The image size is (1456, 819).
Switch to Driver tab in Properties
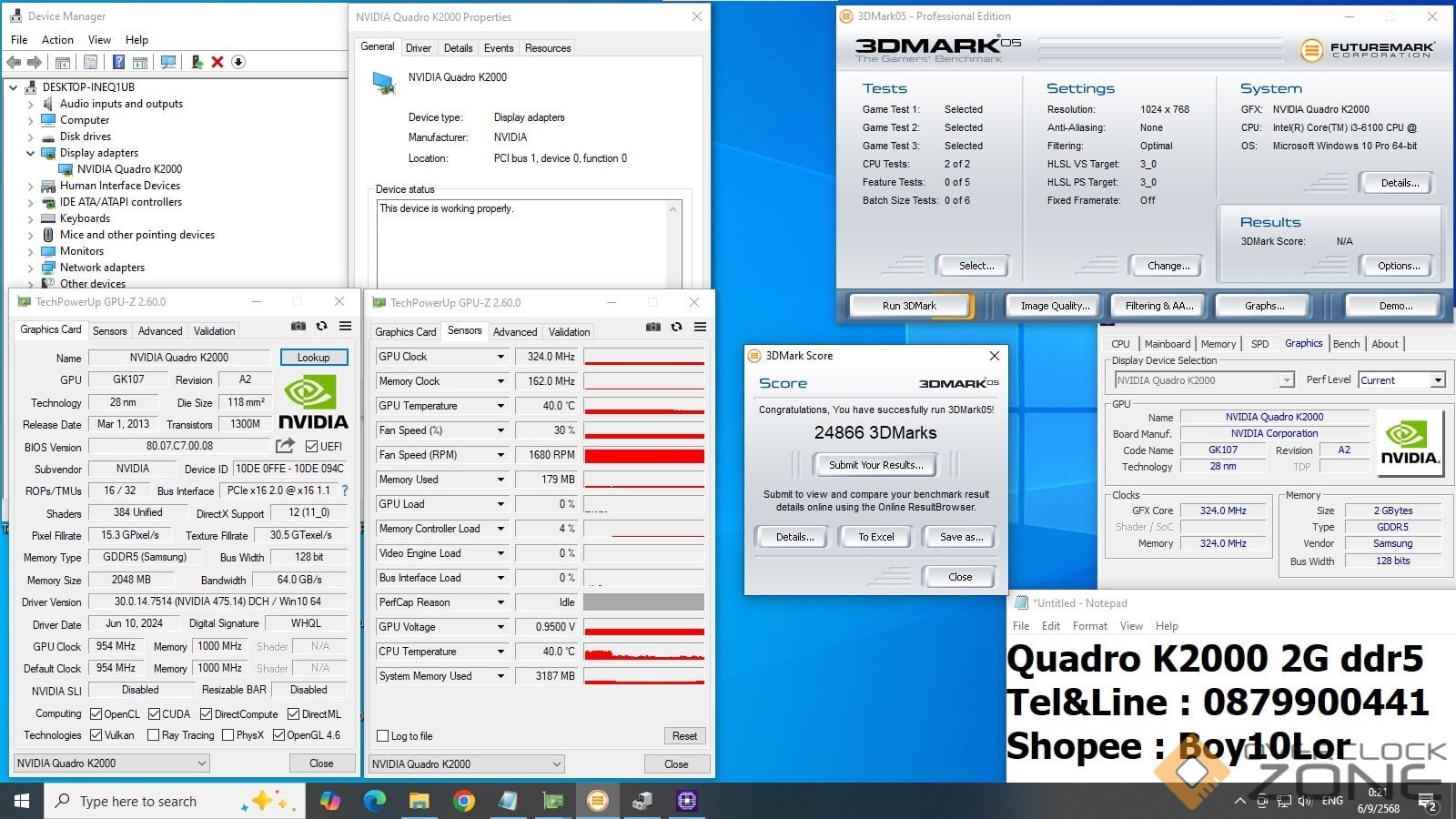pos(419,48)
